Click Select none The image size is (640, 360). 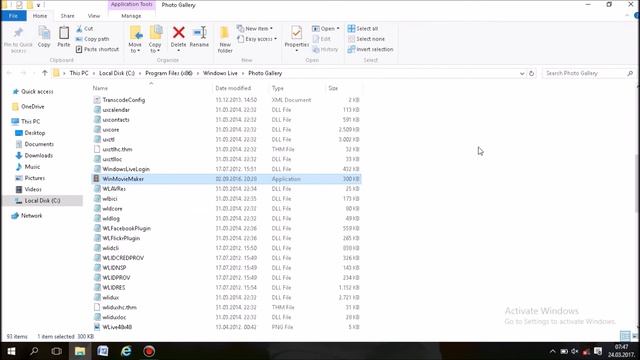click(x=366, y=39)
